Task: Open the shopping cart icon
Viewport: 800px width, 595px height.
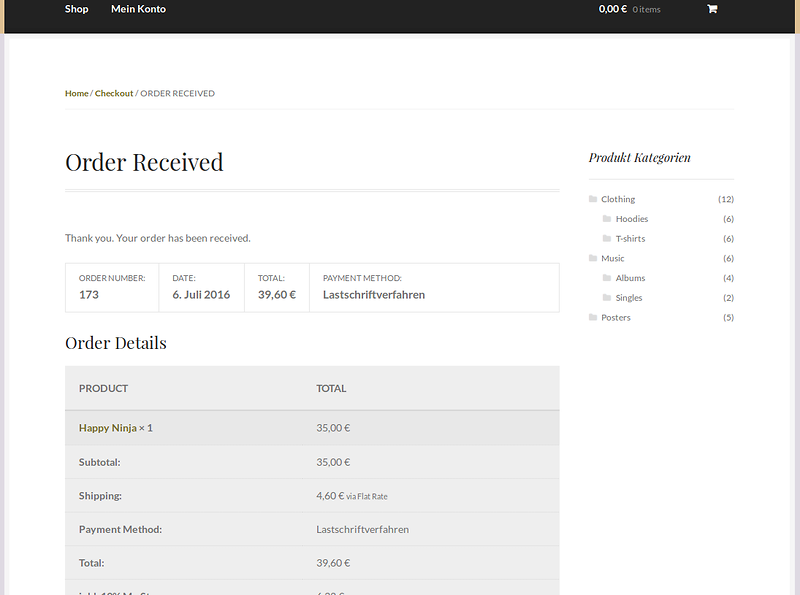Action: [712, 9]
